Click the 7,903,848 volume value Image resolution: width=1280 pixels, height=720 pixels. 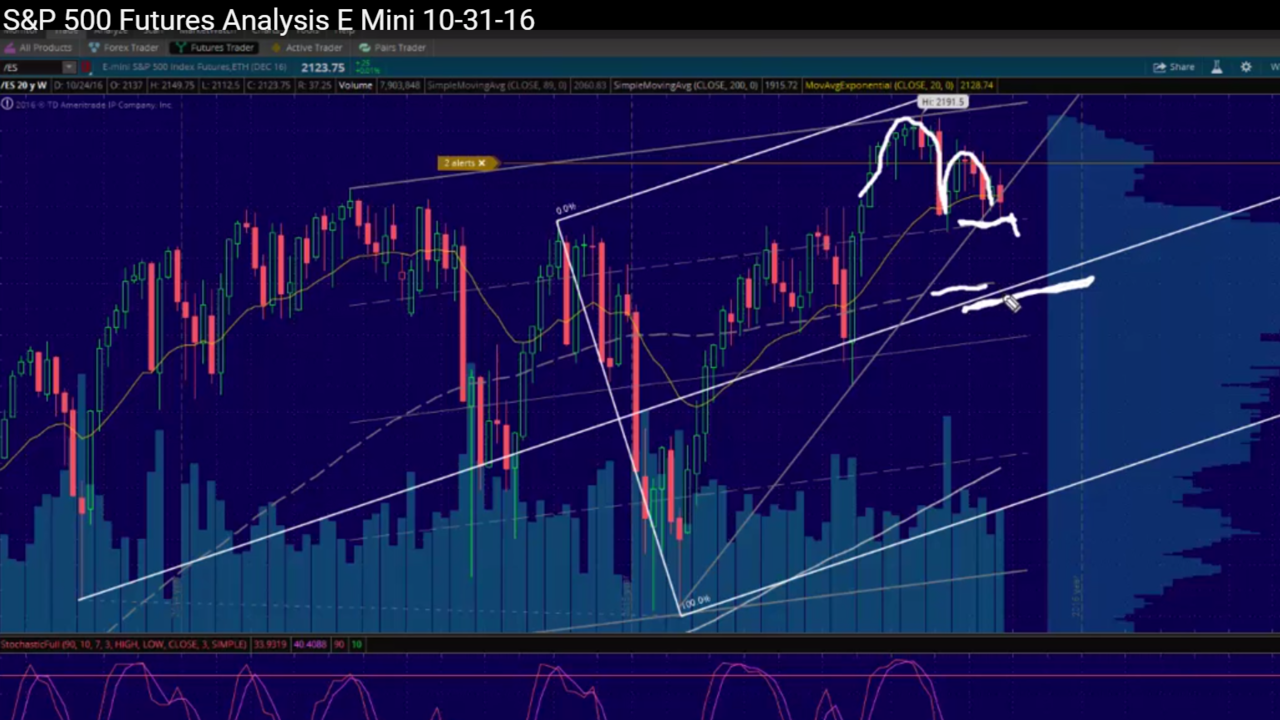point(400,85)
